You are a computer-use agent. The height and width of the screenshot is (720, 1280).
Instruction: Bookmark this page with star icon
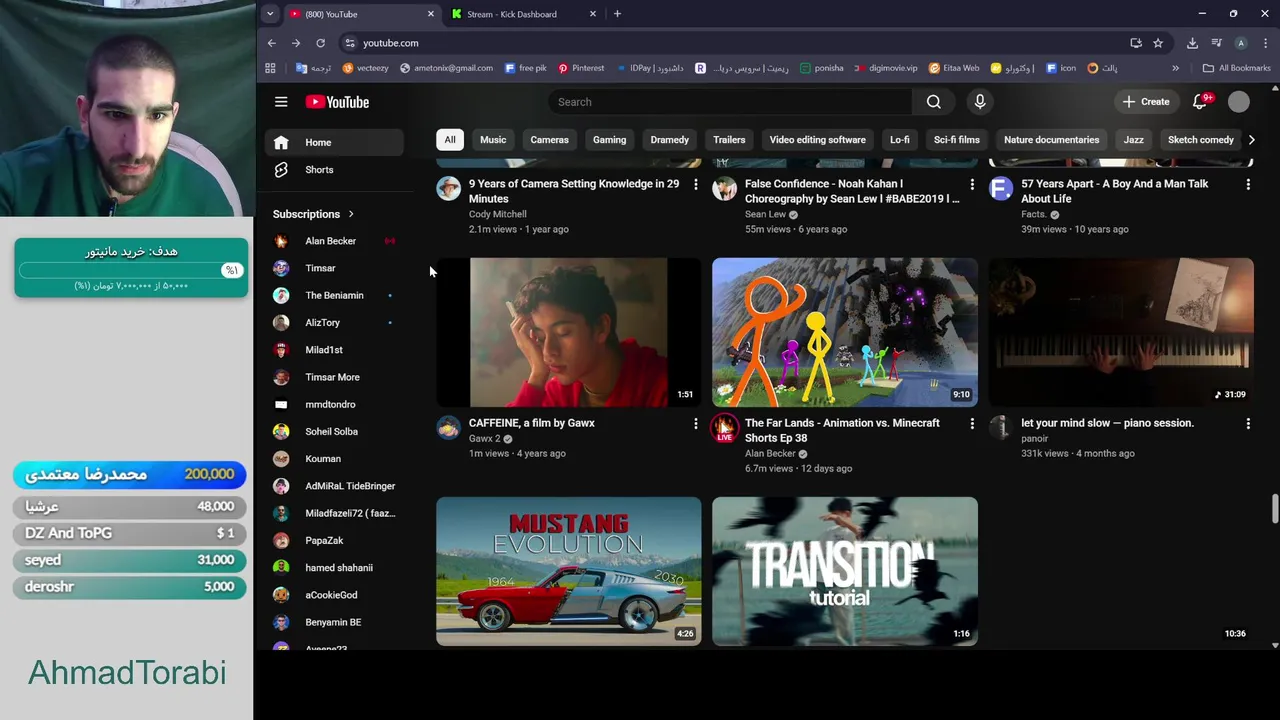[1158, 43]
